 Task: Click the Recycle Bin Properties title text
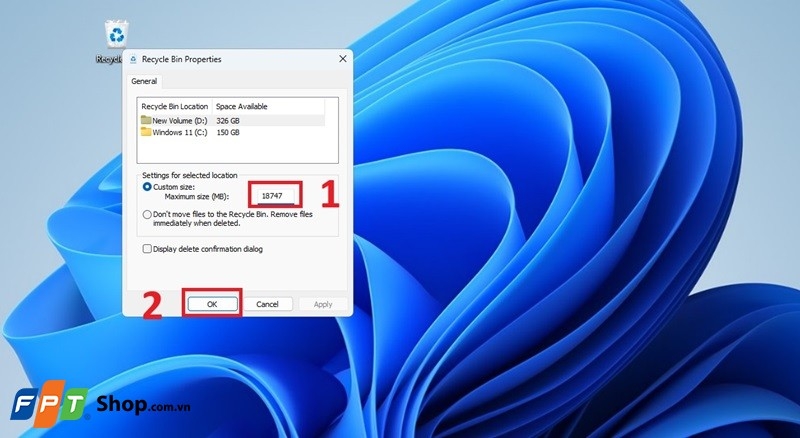tap(182, 59)
